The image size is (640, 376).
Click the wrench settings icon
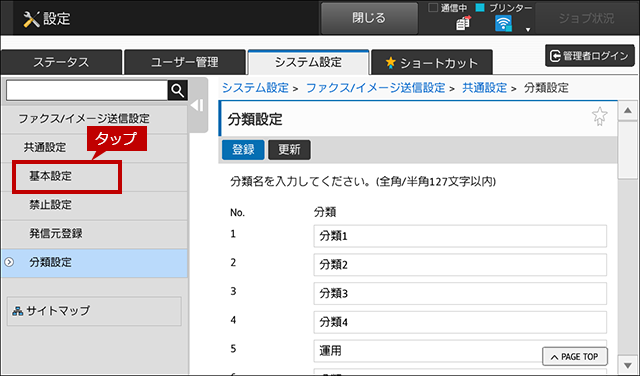coord(31,19)
